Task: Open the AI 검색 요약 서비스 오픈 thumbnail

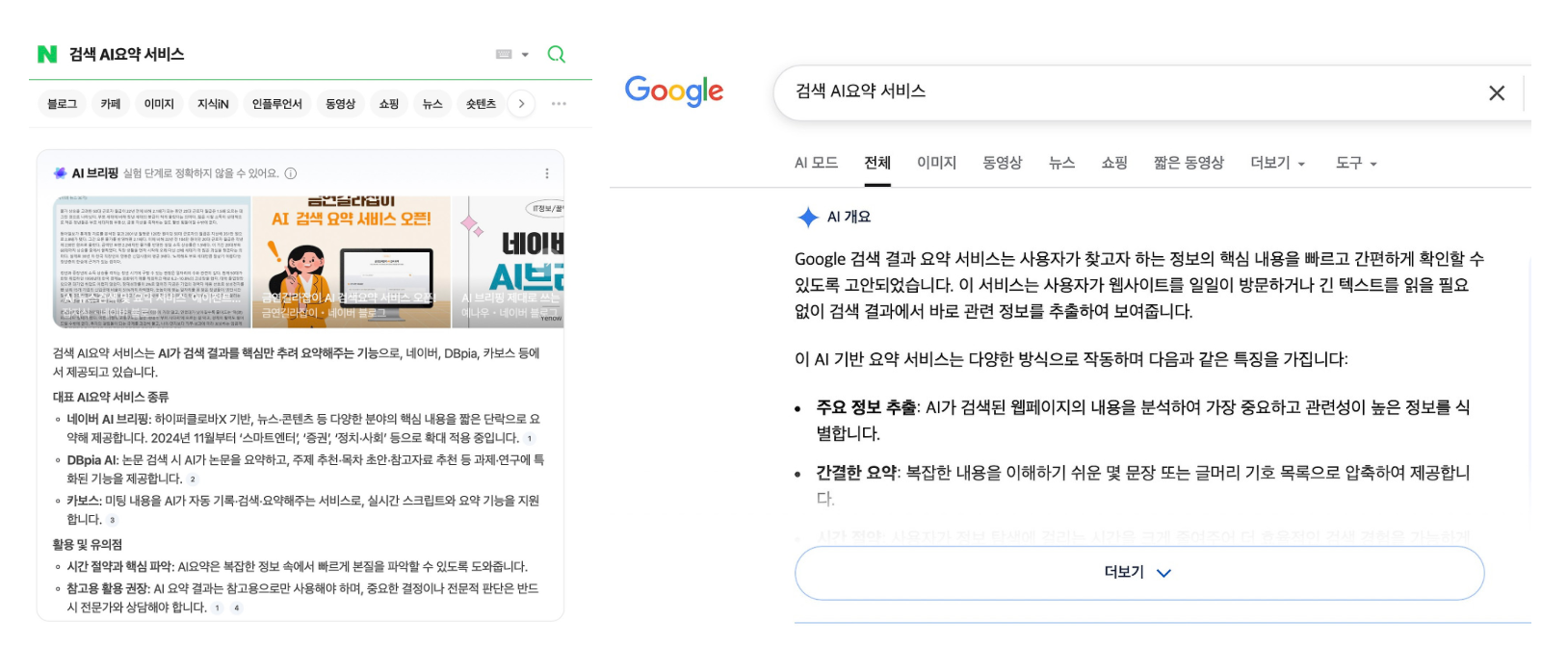Action: 352,262
